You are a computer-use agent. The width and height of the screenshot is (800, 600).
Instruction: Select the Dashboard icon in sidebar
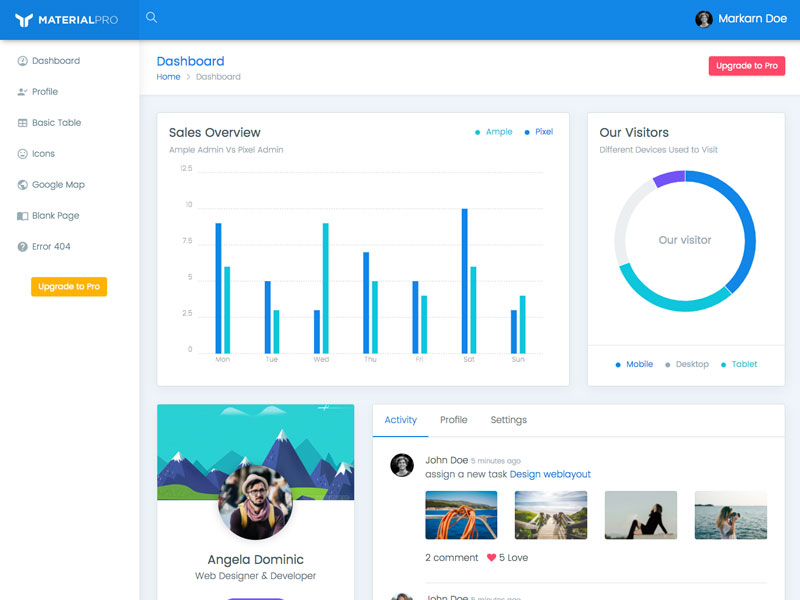click(23, 60)
